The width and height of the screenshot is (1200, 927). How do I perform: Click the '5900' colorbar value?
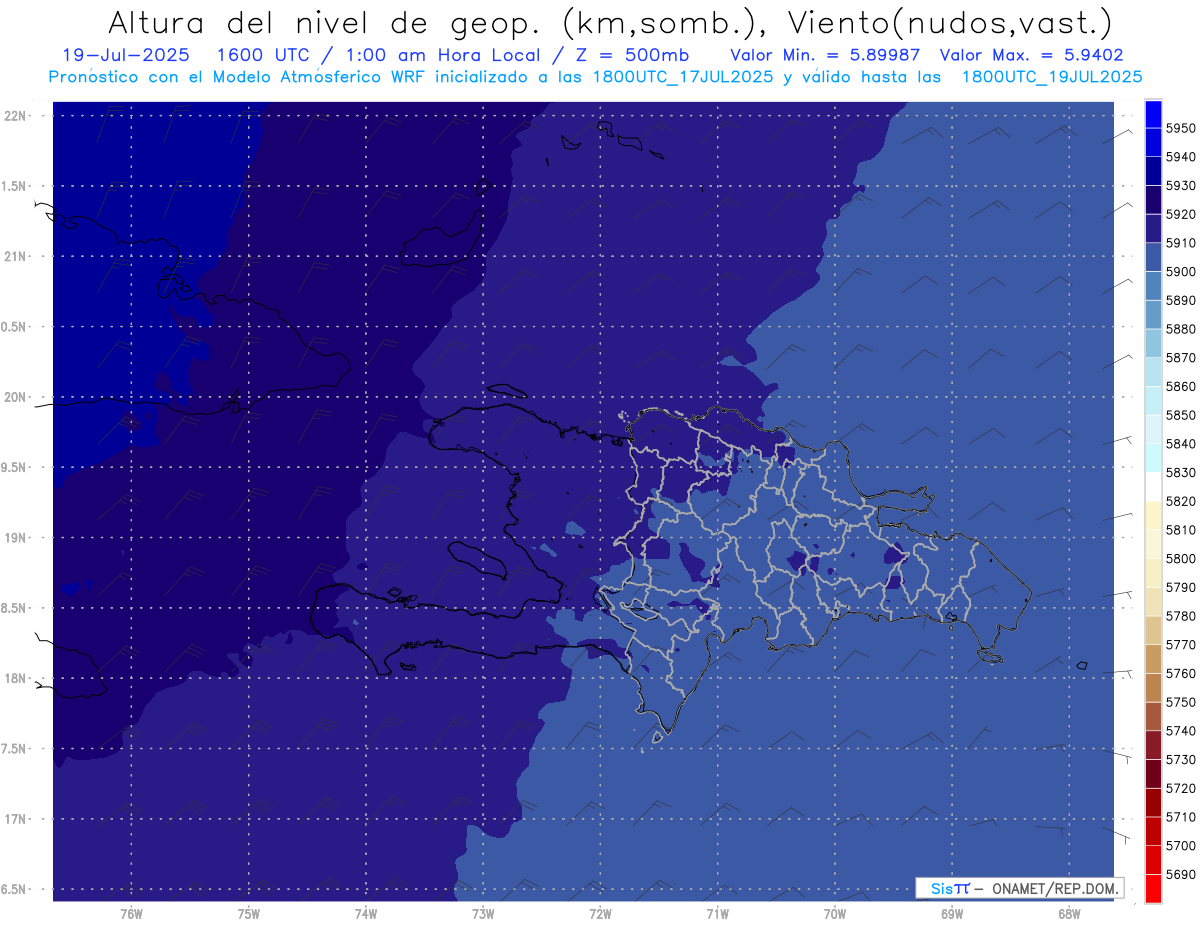pyautogui.click(x=1181, y=271)
